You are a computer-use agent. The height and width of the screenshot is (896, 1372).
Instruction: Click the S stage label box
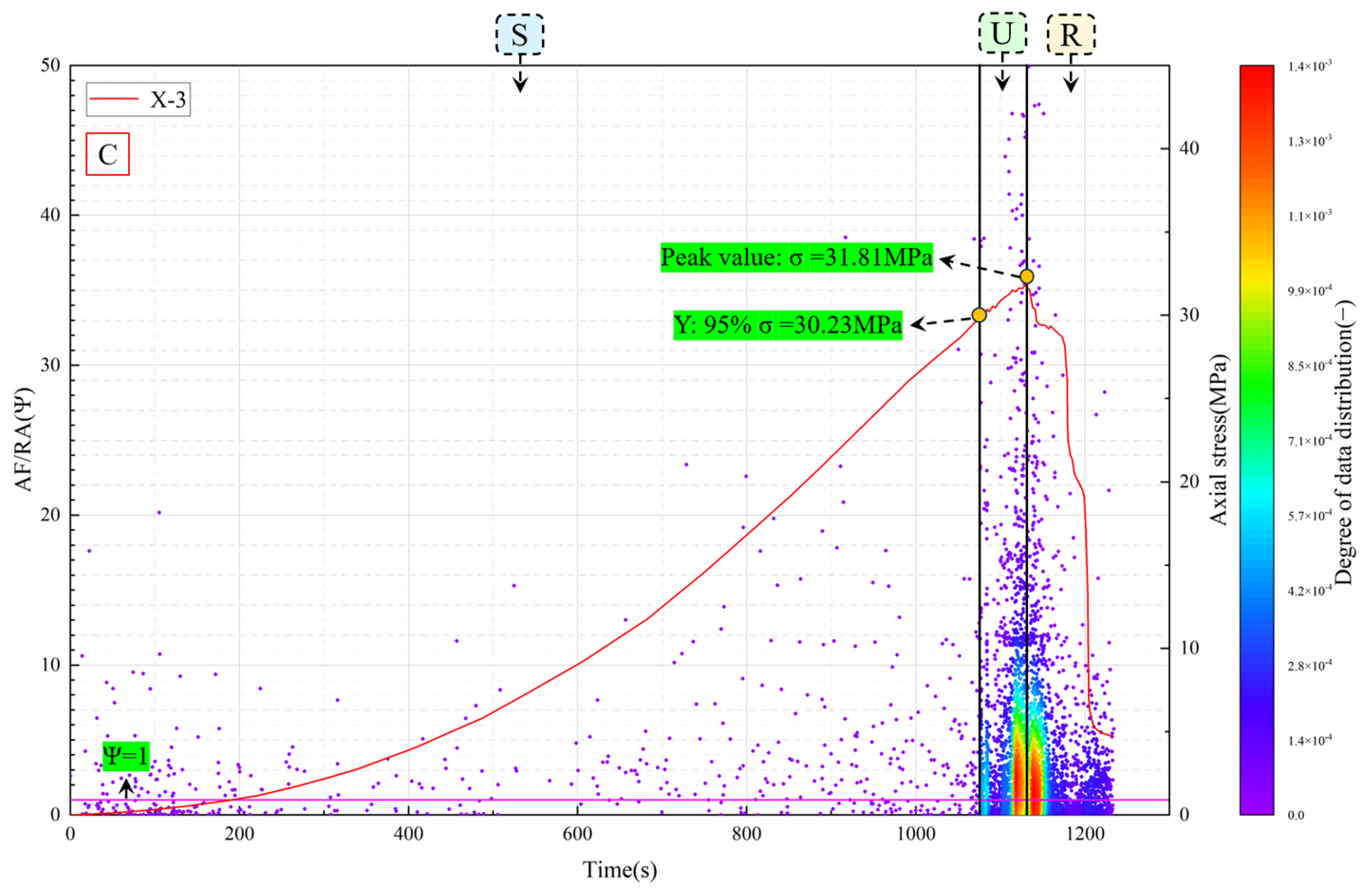[x=519, y=35]
